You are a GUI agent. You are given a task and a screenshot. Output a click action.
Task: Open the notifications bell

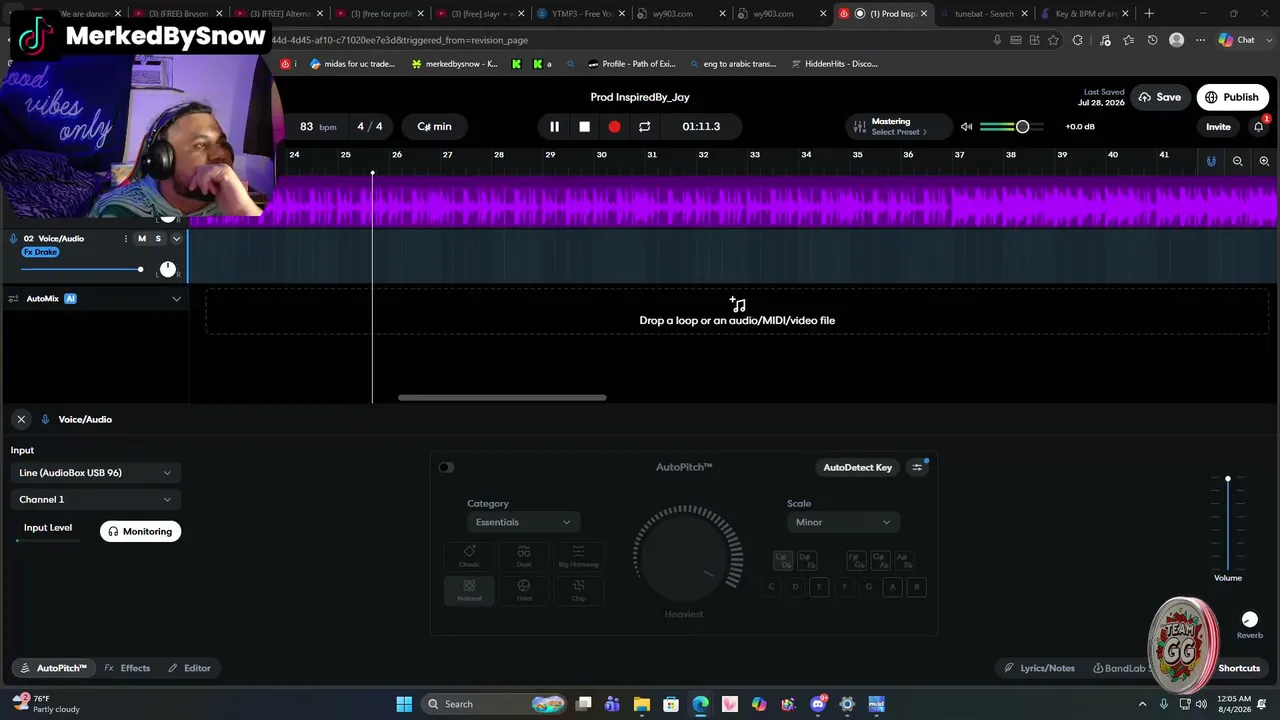click(x=1259, y=126)
